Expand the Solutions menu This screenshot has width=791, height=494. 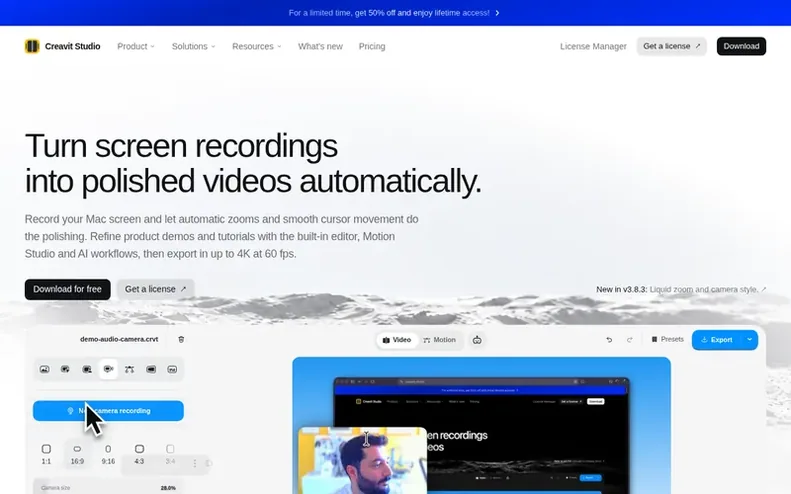193,46
